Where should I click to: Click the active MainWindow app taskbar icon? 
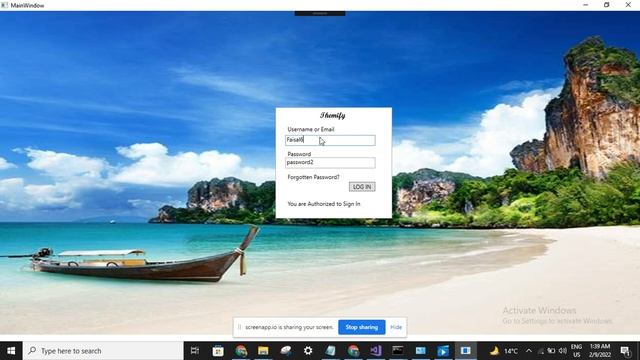465,351
